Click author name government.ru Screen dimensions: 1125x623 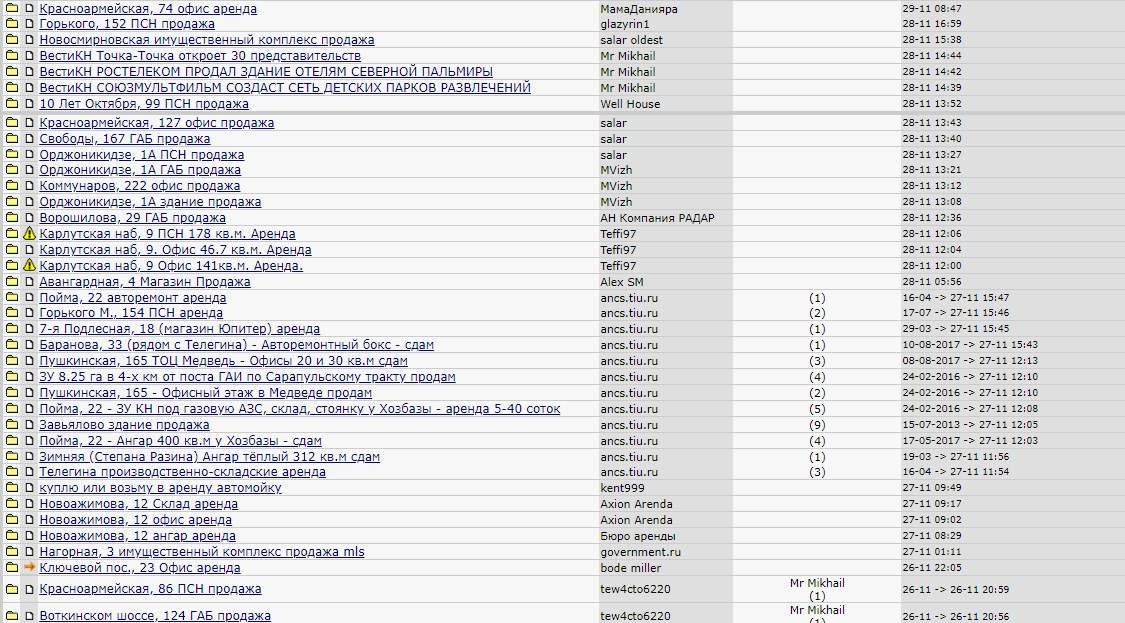click(641, 551)
